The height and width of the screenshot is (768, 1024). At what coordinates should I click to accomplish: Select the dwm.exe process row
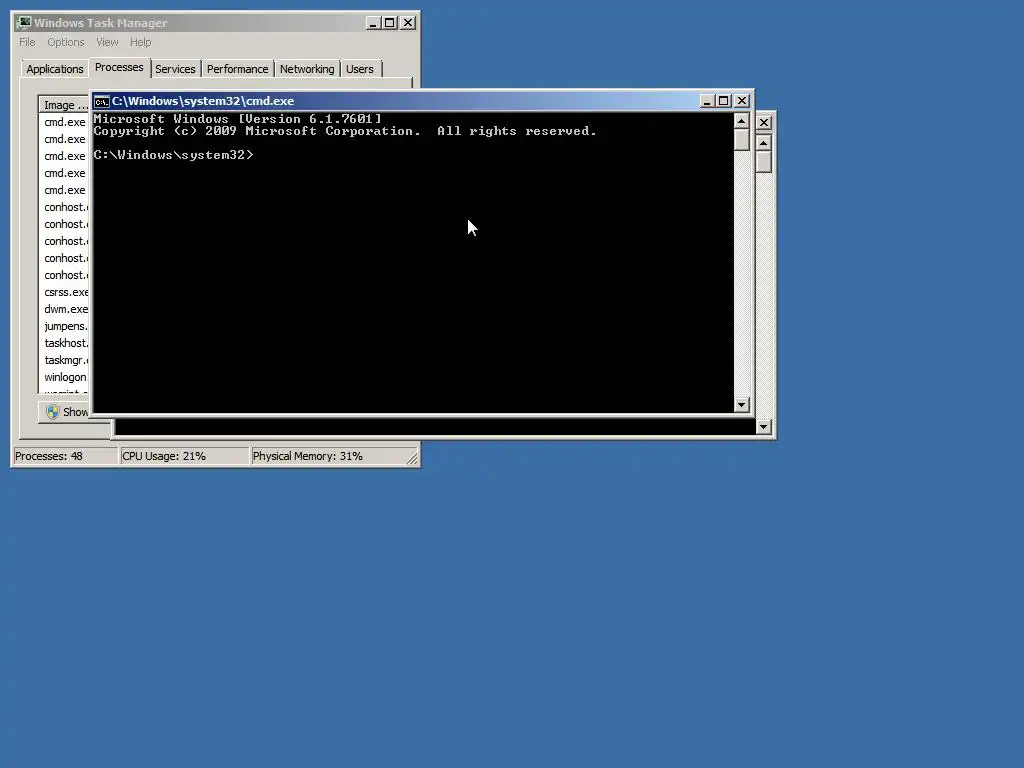(x=65, y=310)
